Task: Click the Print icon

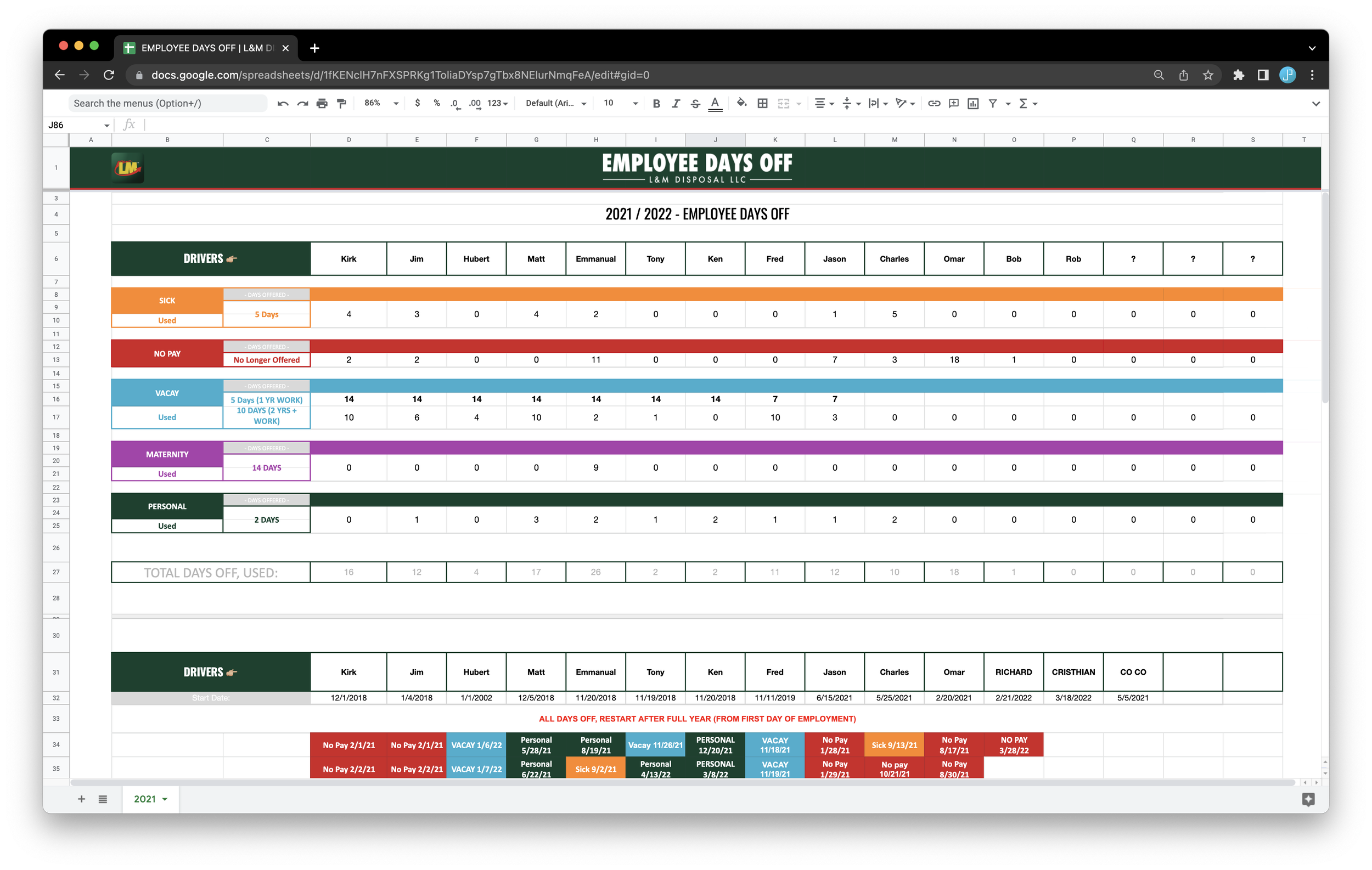Action: pyautogui.click(x=323, y=103)
